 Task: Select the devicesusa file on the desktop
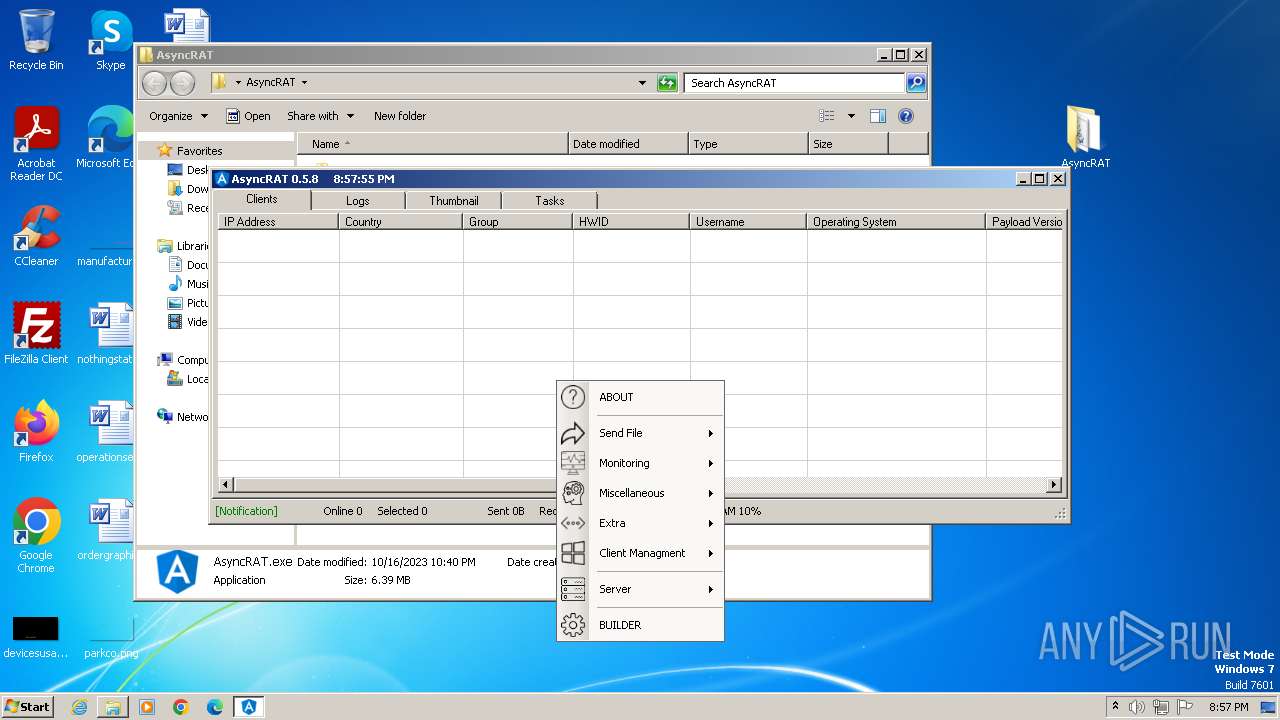tap(36, 637)
